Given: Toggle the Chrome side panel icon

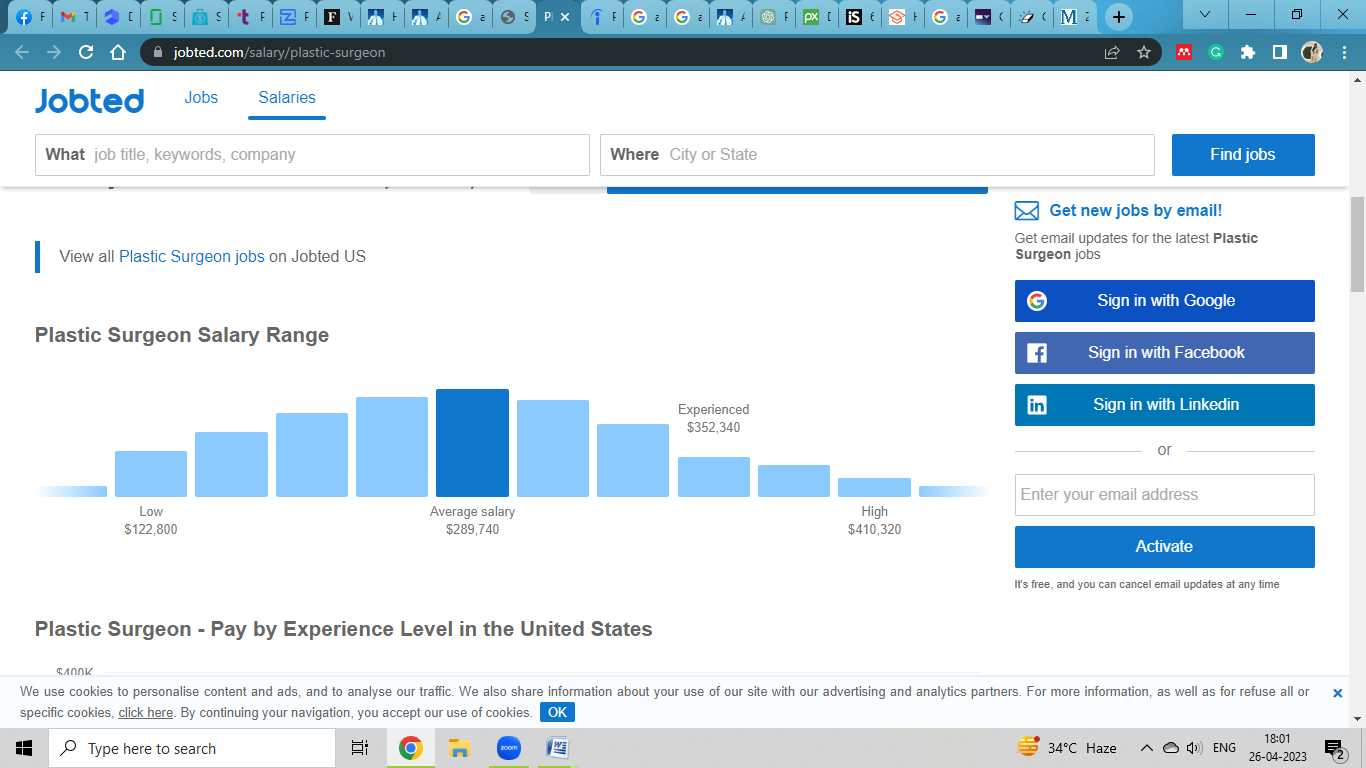Looking at the screenshot, I should pos(1279,52).
